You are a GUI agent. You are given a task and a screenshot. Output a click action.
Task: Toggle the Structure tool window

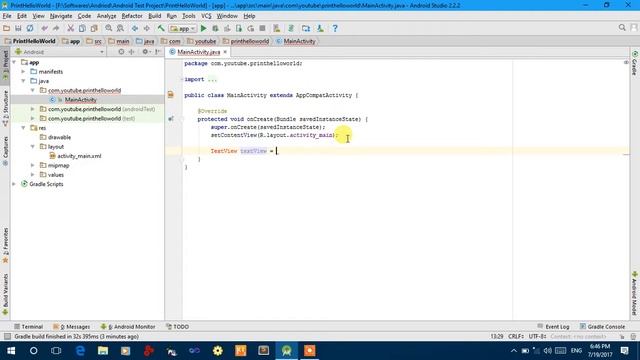pos(5,108)
